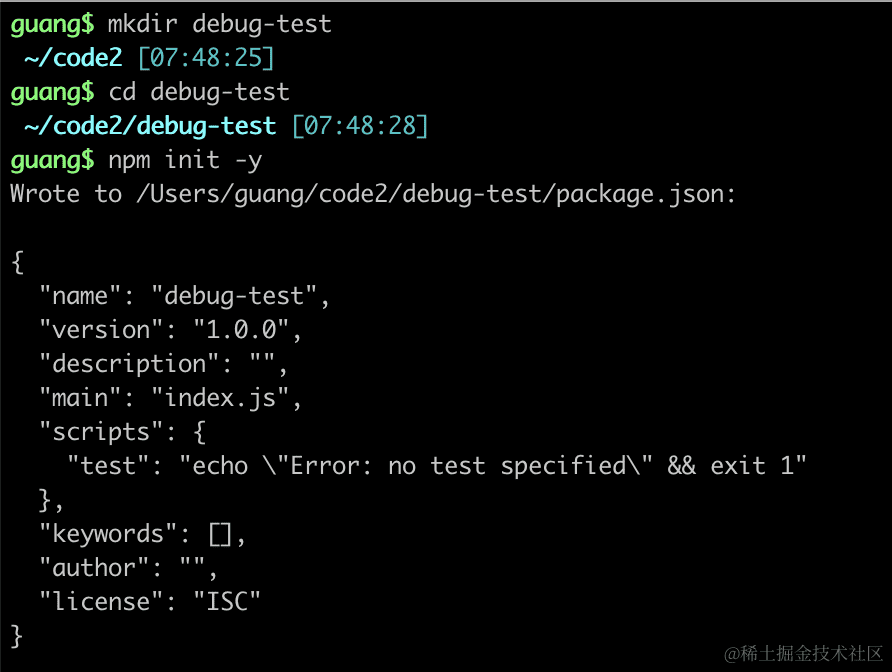Viewport: 892px width, 672px height.
Task: Click the closing curly brace of the JSON
Action: [17, 635]
